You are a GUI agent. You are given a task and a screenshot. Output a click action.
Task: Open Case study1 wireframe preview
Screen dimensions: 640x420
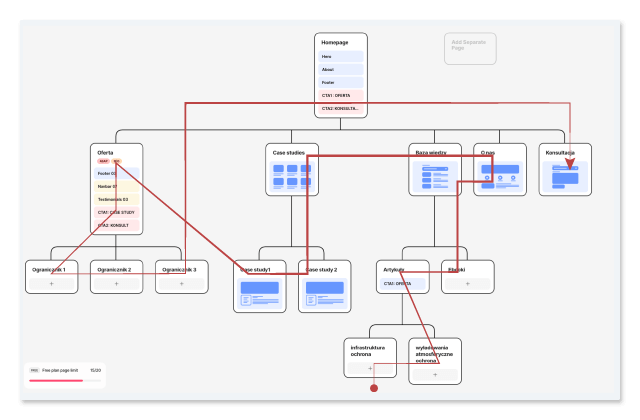[x=259, y=293]
